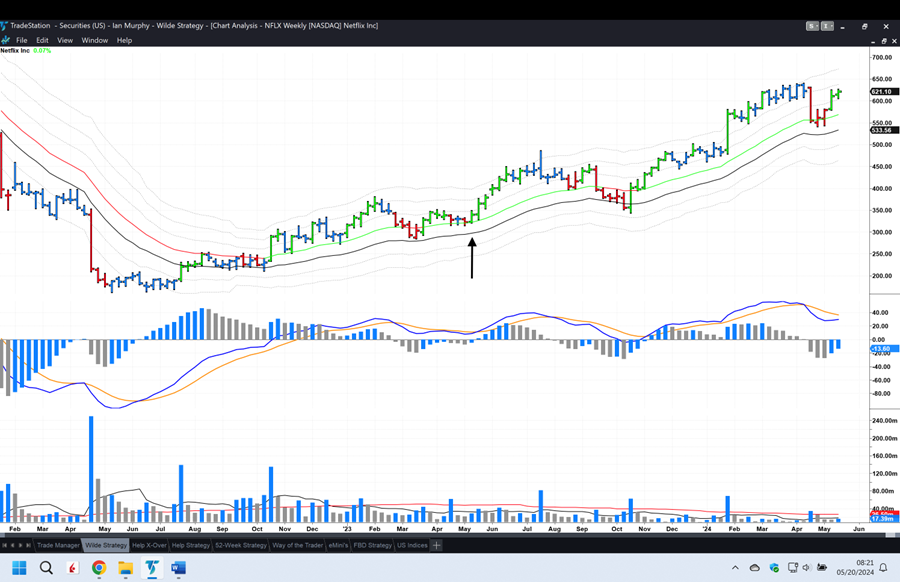Open the battery status tray icon
Image resolution: width=900 pixels, height=582 pixels.
pos(821,568)
